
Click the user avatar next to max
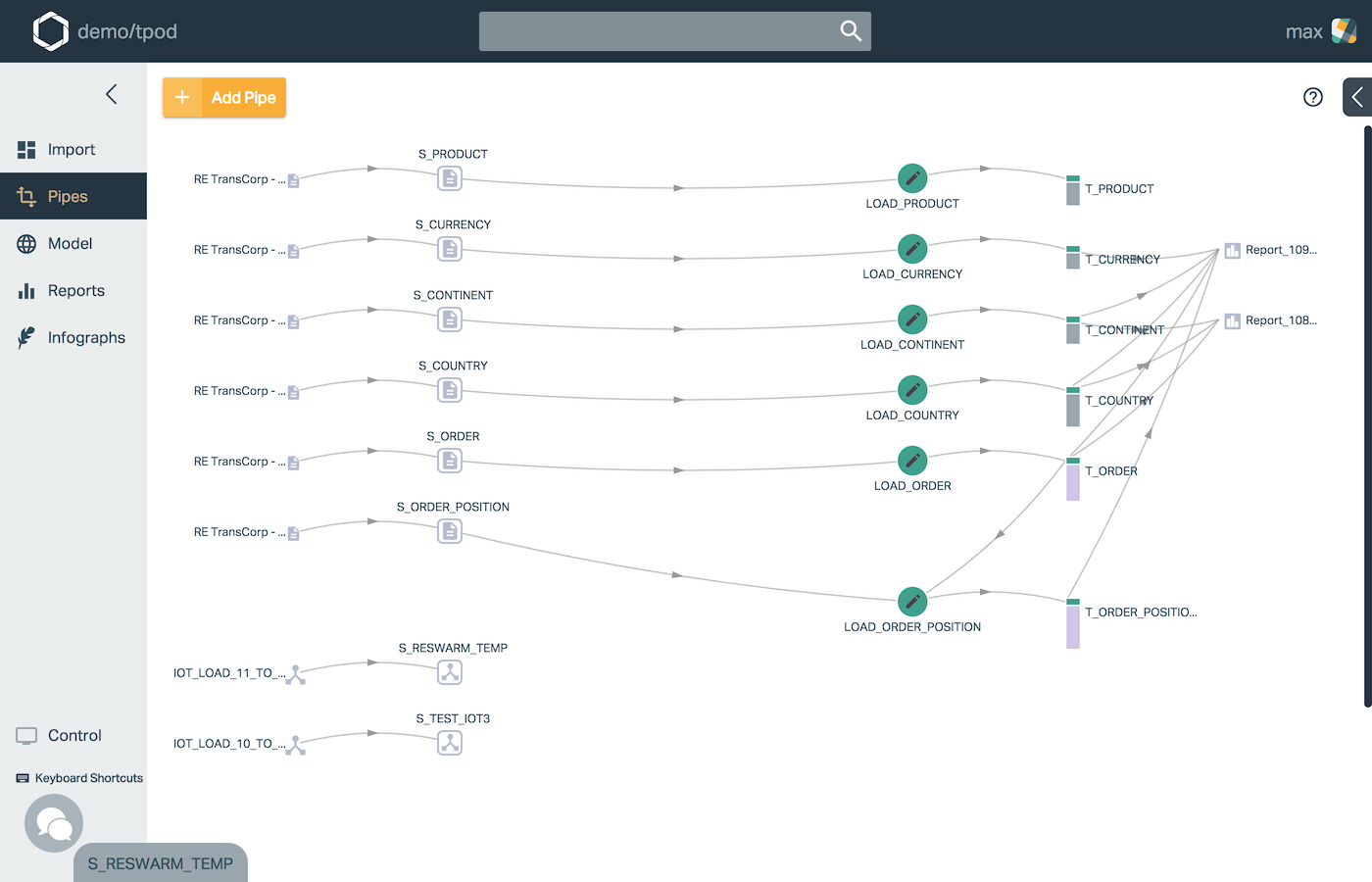click(1342, 30)
